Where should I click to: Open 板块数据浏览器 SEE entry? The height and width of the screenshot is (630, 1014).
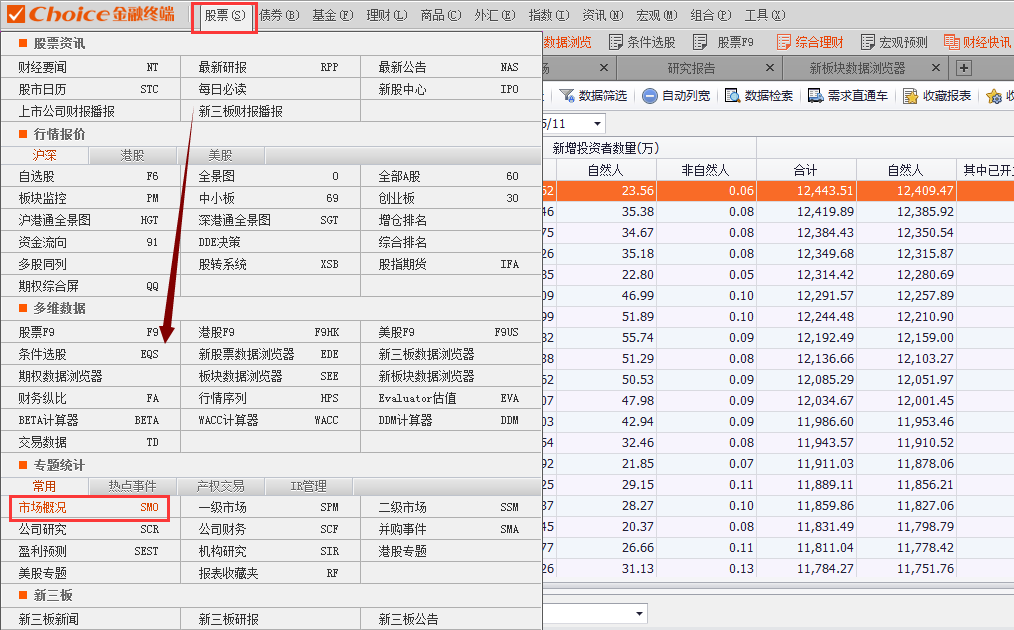270,376
